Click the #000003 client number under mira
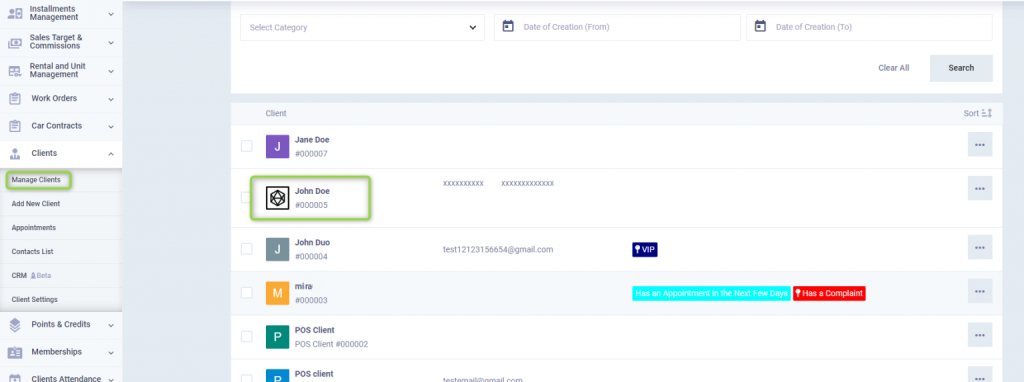Image resolution: width=1024 pixels, height=382 pixels. [x=312, y=300]
